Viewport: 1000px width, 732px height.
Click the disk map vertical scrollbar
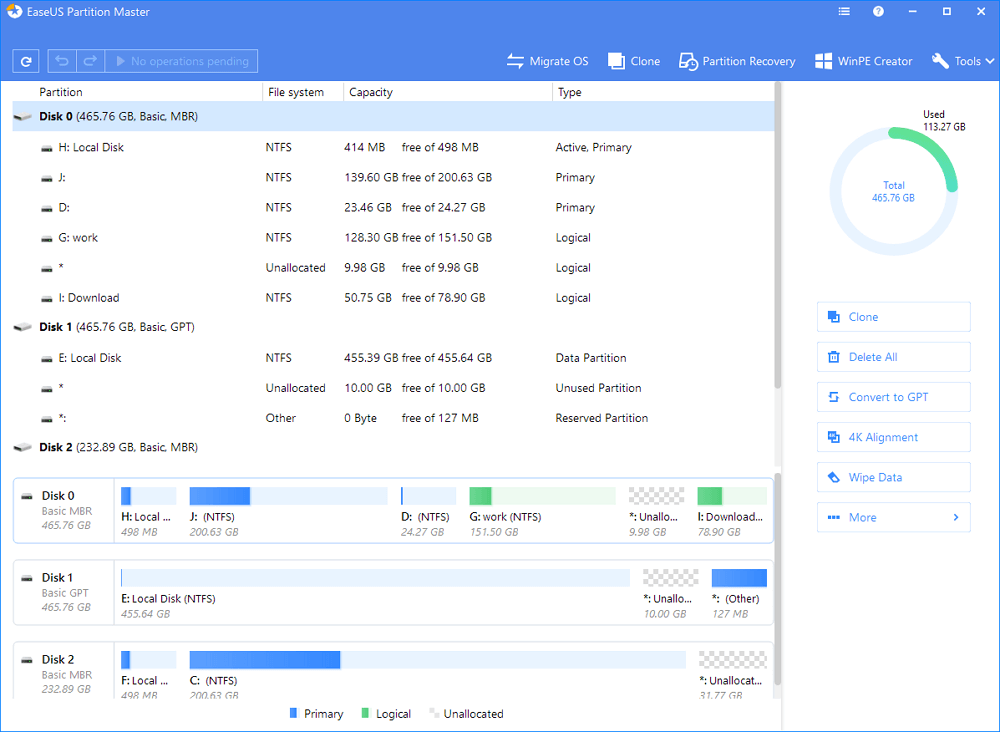coord(777,580)
